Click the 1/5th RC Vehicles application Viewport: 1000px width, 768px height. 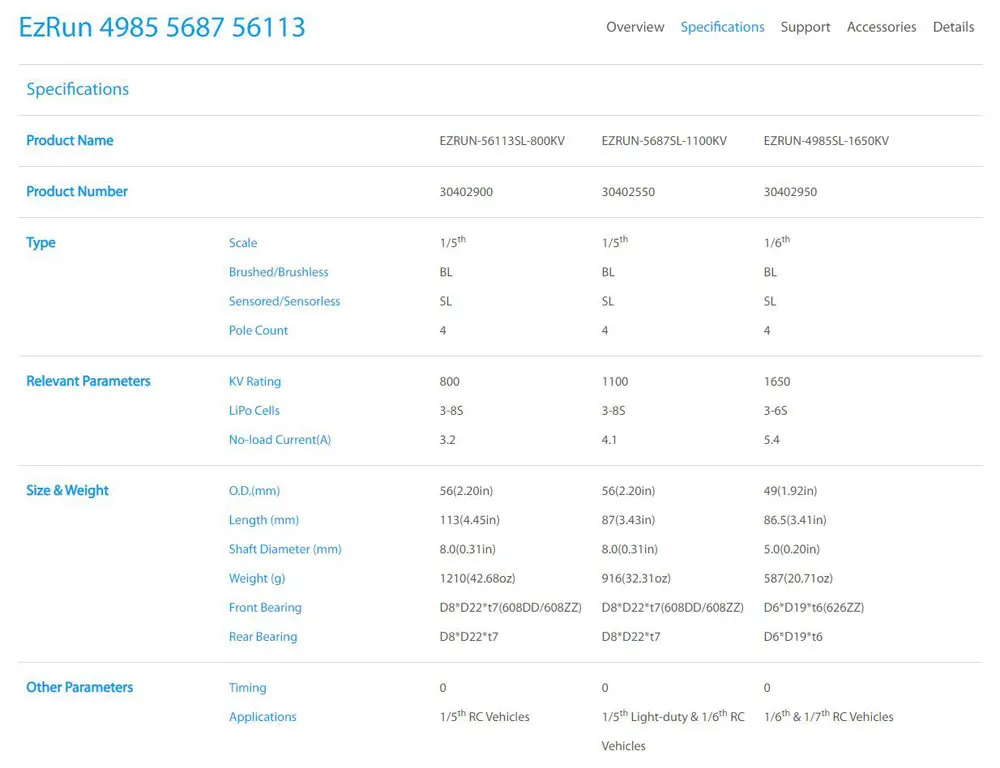[484, 716]
